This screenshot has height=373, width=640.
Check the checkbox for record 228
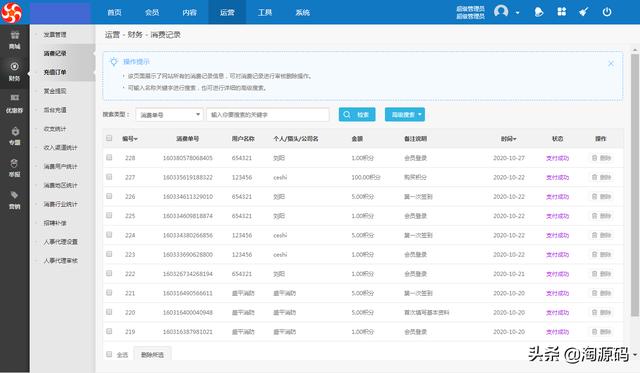click(x=109, y=157)
